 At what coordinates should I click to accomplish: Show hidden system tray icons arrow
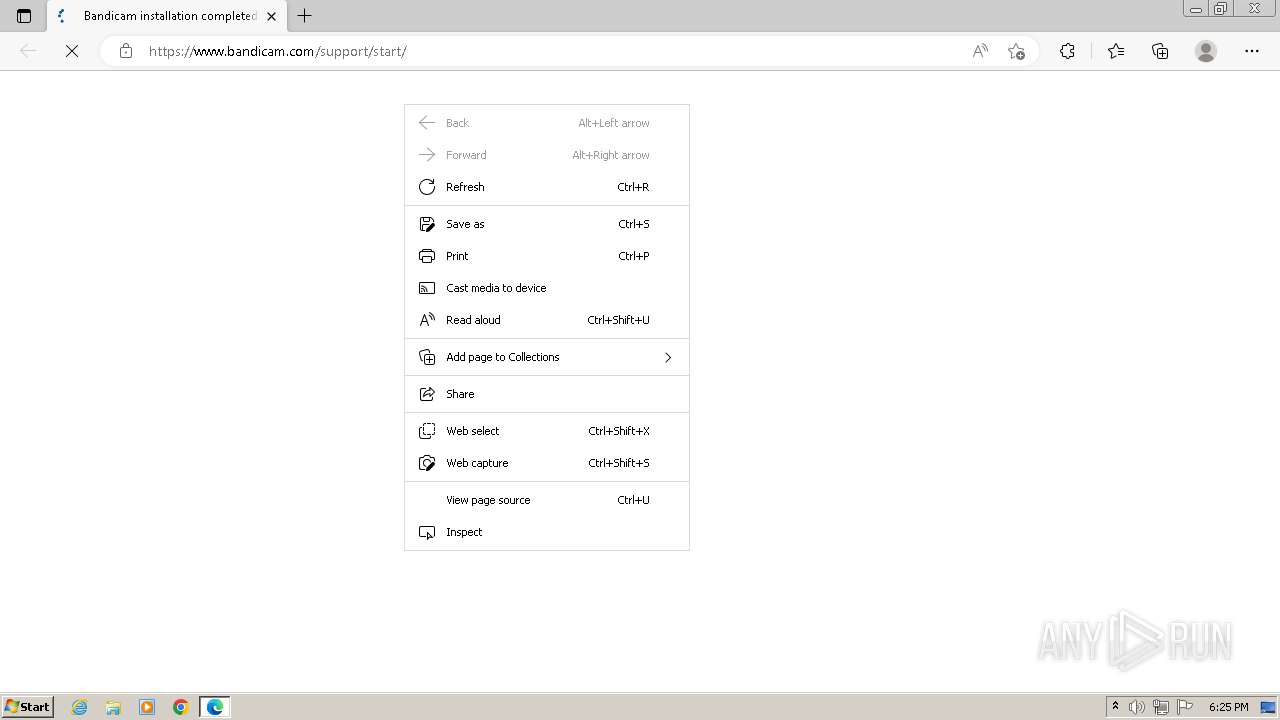click(1115, 707)
